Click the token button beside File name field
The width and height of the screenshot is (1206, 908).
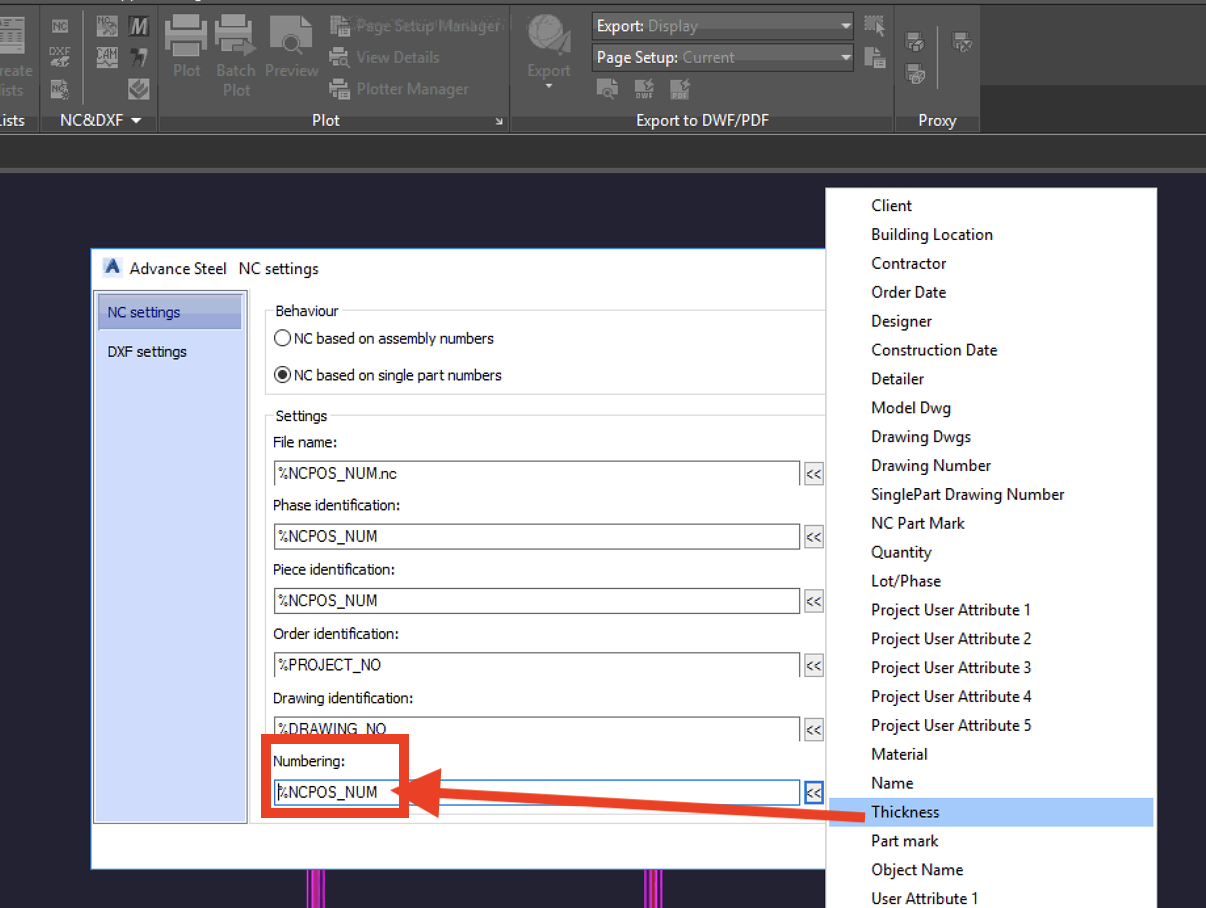pyautogui.click(x=813, y=473)
